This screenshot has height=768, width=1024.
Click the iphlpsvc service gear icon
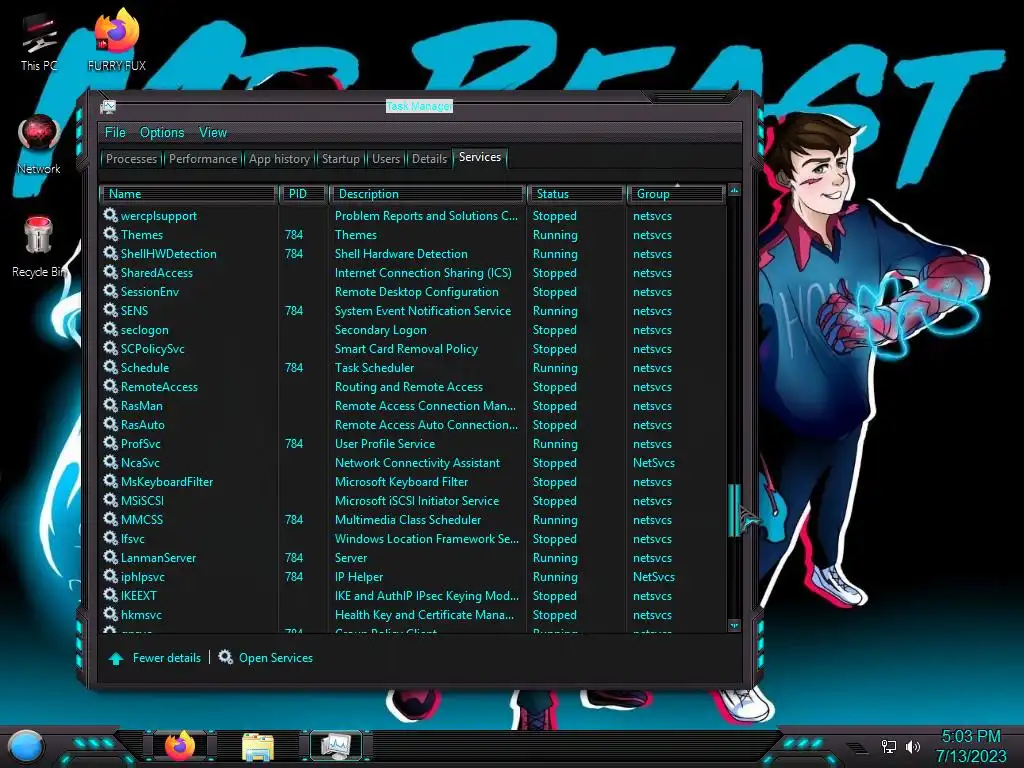pos(110,576)
